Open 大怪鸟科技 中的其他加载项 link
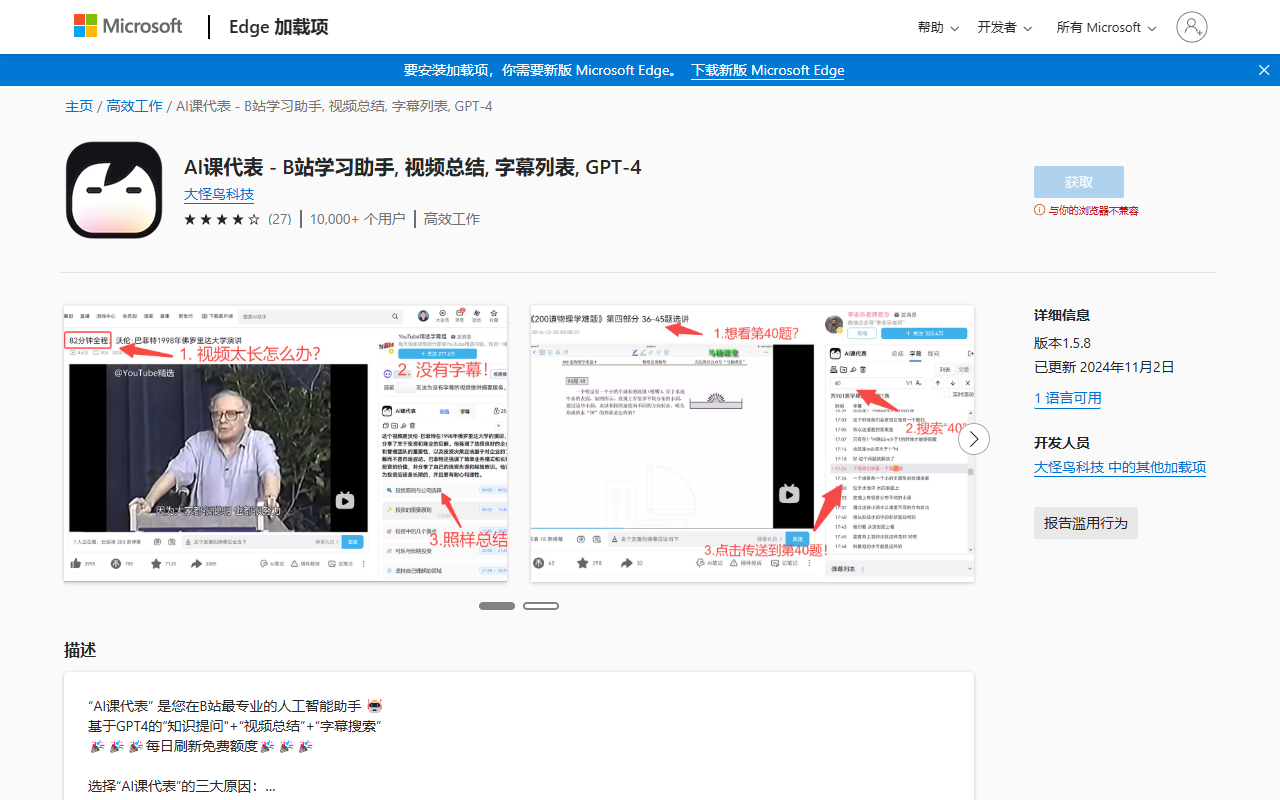1280x800 pixels. click(x=1120, y=467)
